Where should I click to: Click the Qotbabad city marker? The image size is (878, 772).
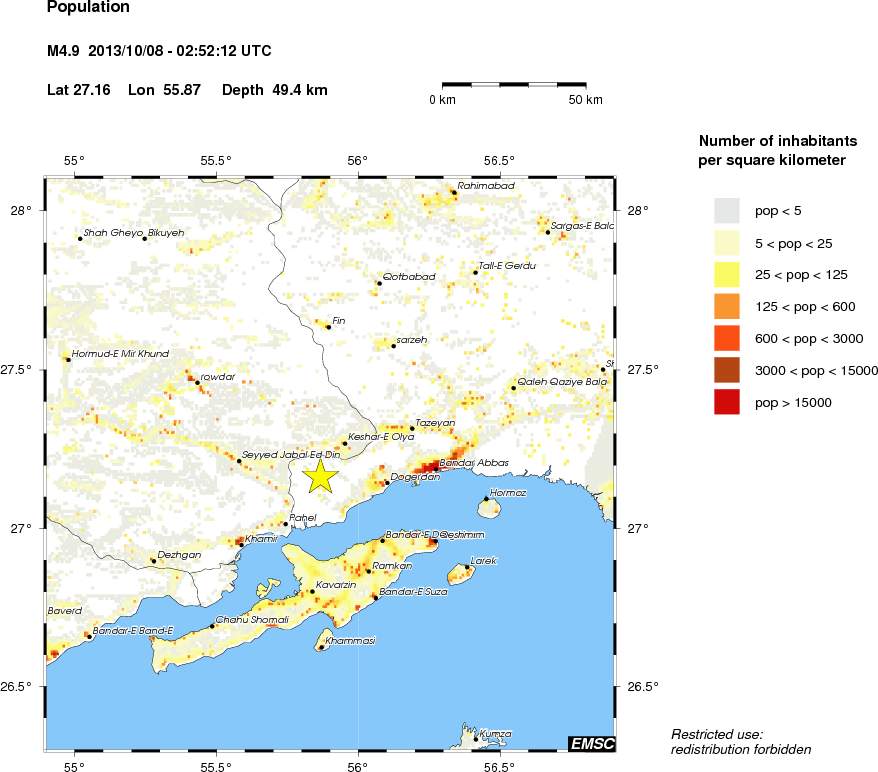(379, 283)
